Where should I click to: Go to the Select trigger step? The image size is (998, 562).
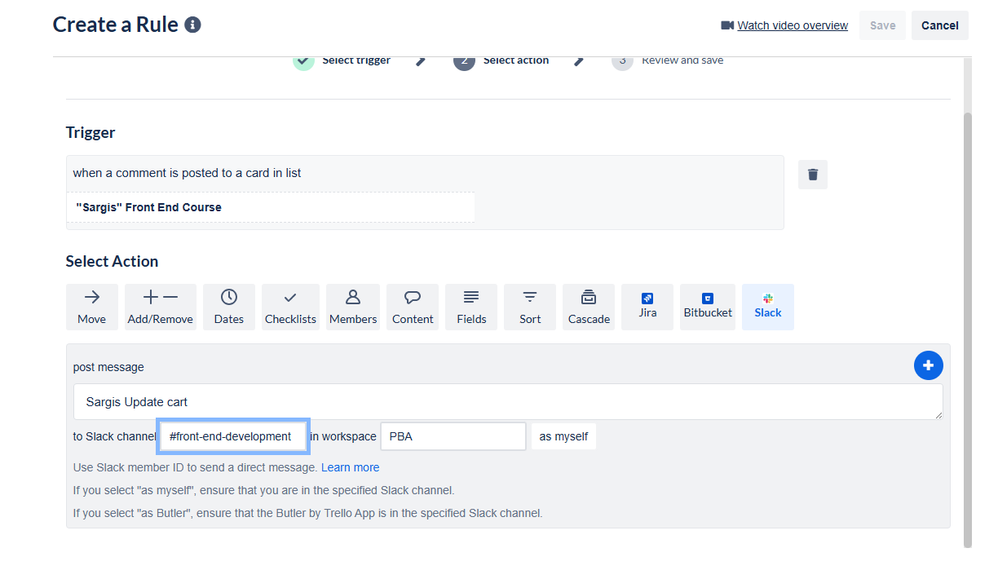(342, 60)
